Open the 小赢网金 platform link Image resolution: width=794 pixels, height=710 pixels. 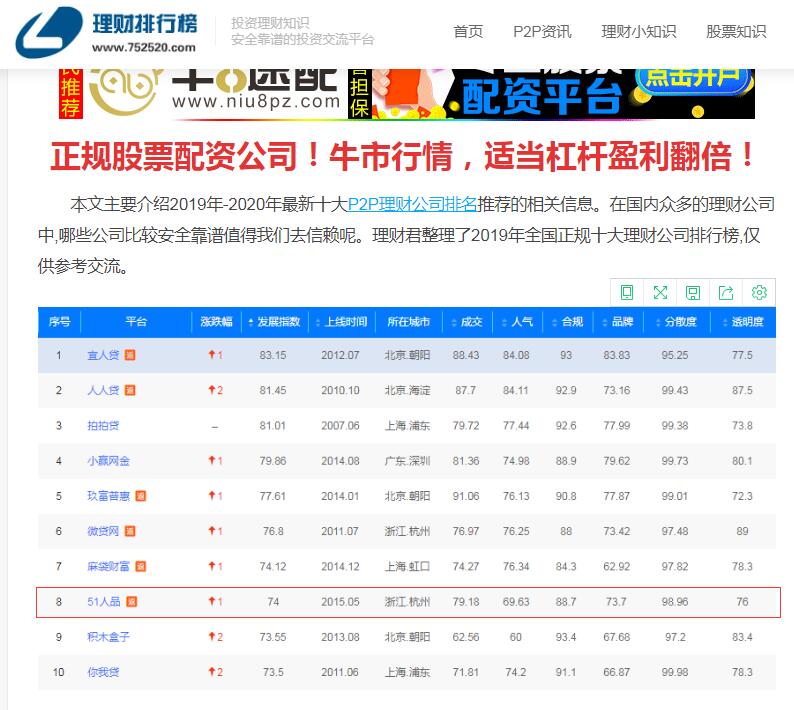pos(108,461)
